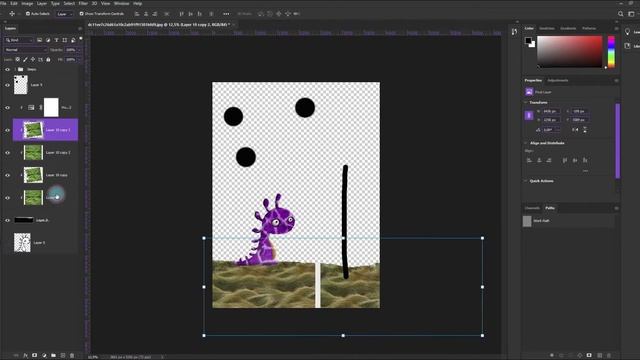Open the layer Kind filter dropdown
Image resolution: width=640 pixels, height=360 pixels.
pyautogui.click(x=19, y=40)
